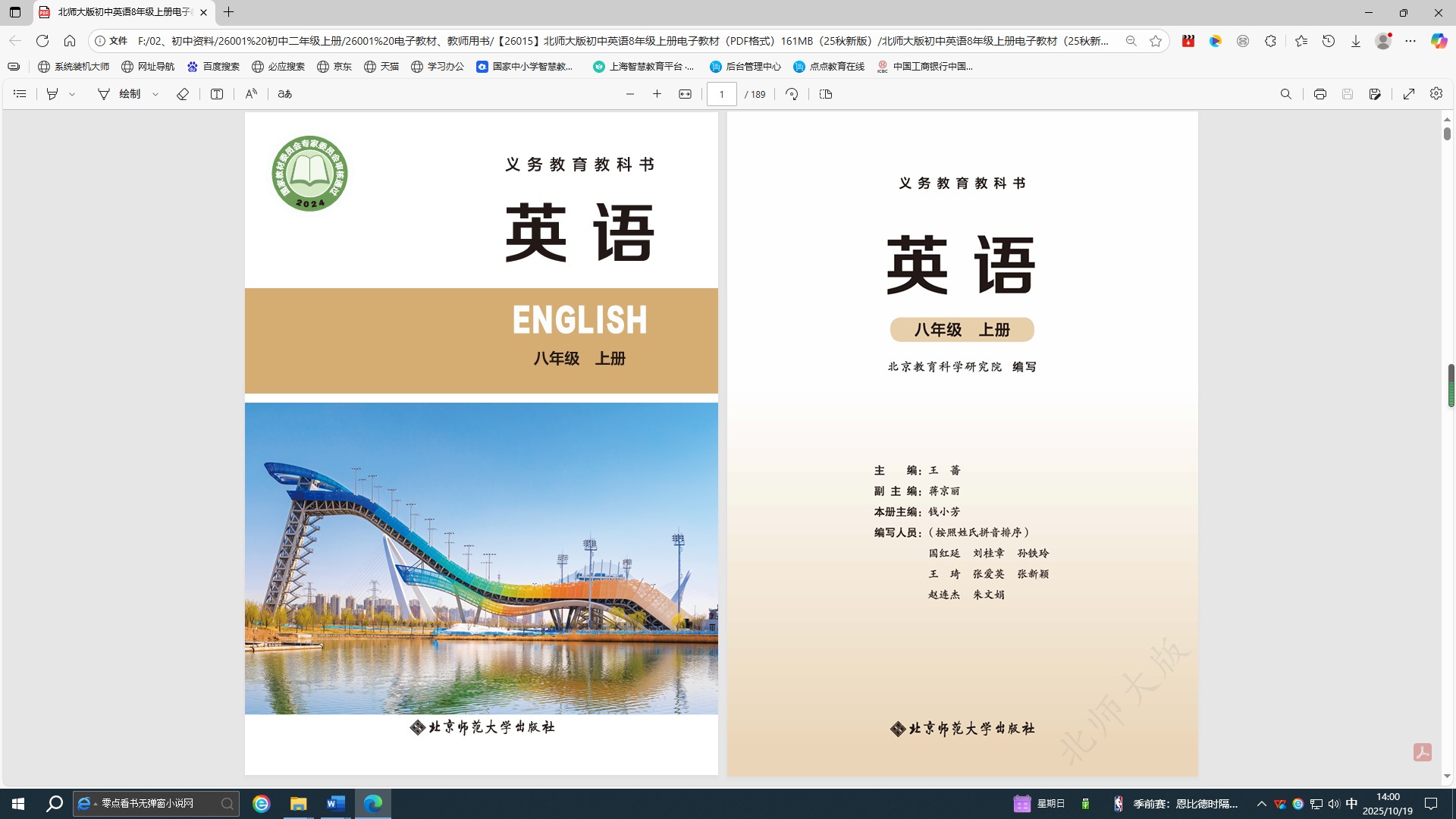
Task: Toggle Fit to width view
Action: pyautogui.click(x=685, y=94)
